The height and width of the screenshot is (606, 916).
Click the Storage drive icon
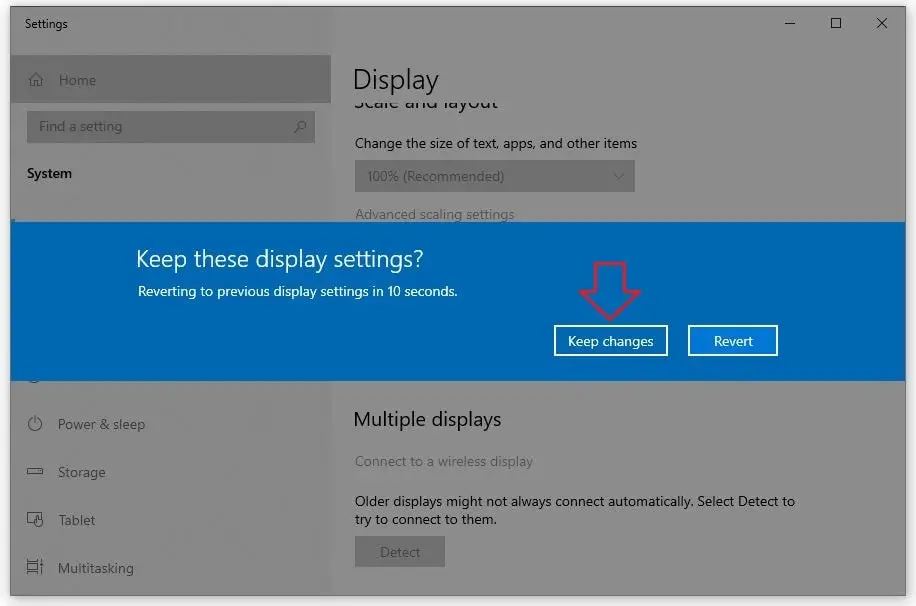coord(36,472)
